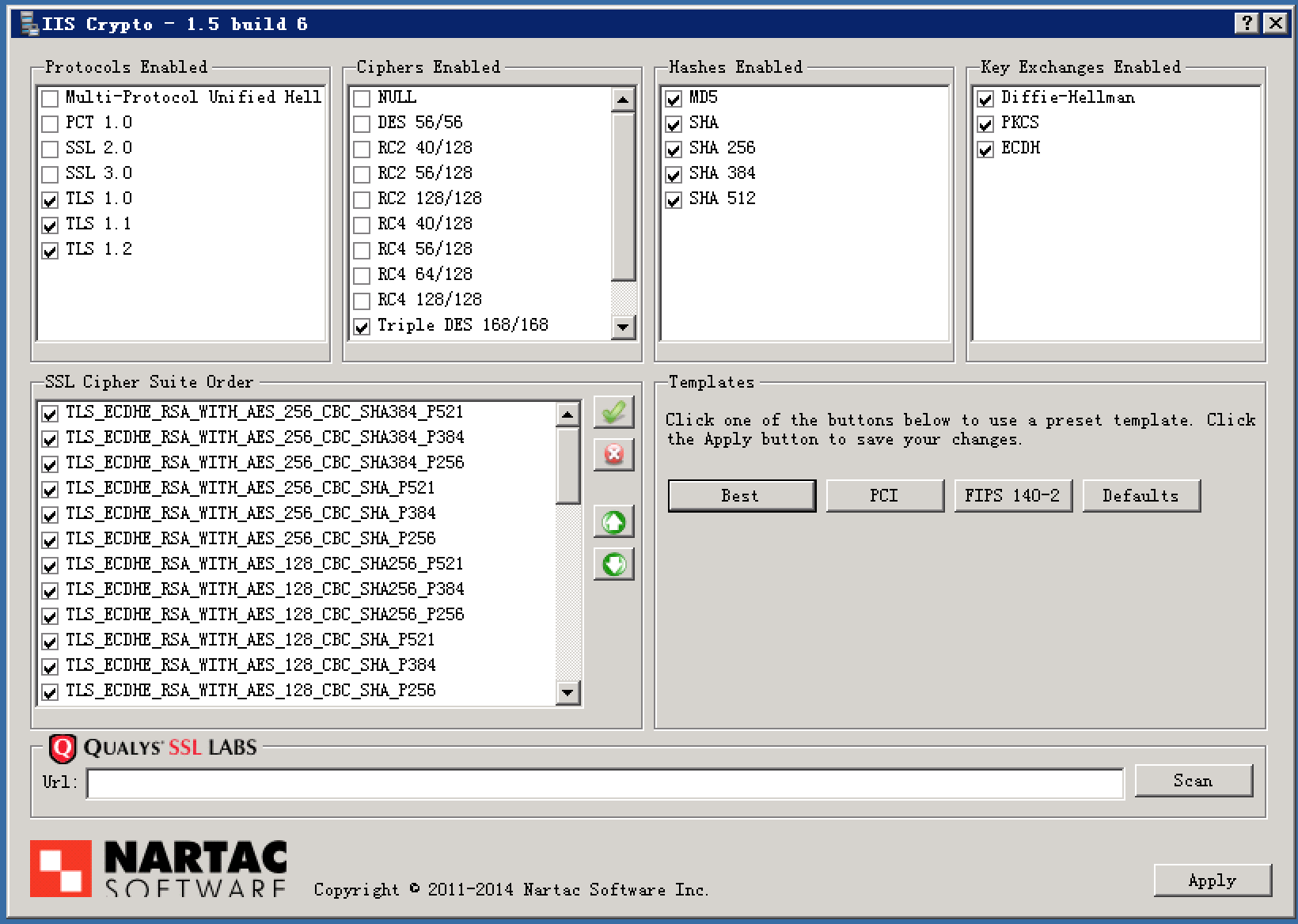
Task: Click cipher suite order scroll up arrow
Action: coord(568,415)
